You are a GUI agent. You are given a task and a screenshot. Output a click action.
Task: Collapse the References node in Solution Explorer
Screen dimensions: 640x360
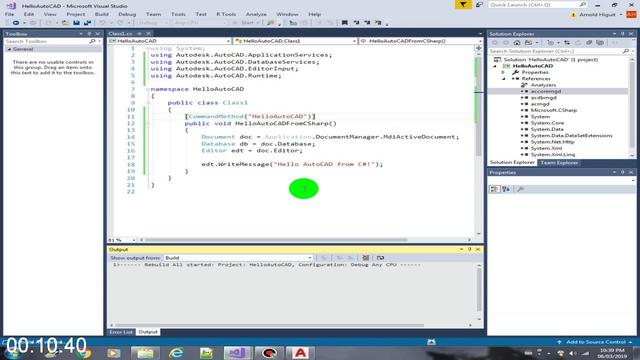point(503,78)
